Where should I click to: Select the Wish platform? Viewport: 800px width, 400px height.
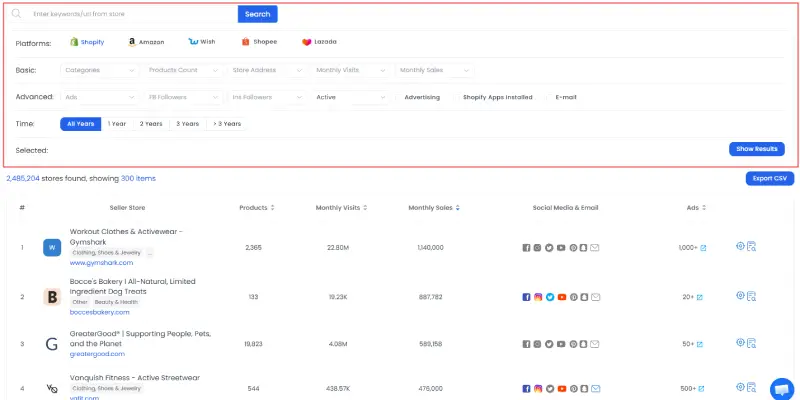pyautogui.click(x=202, y=42)
